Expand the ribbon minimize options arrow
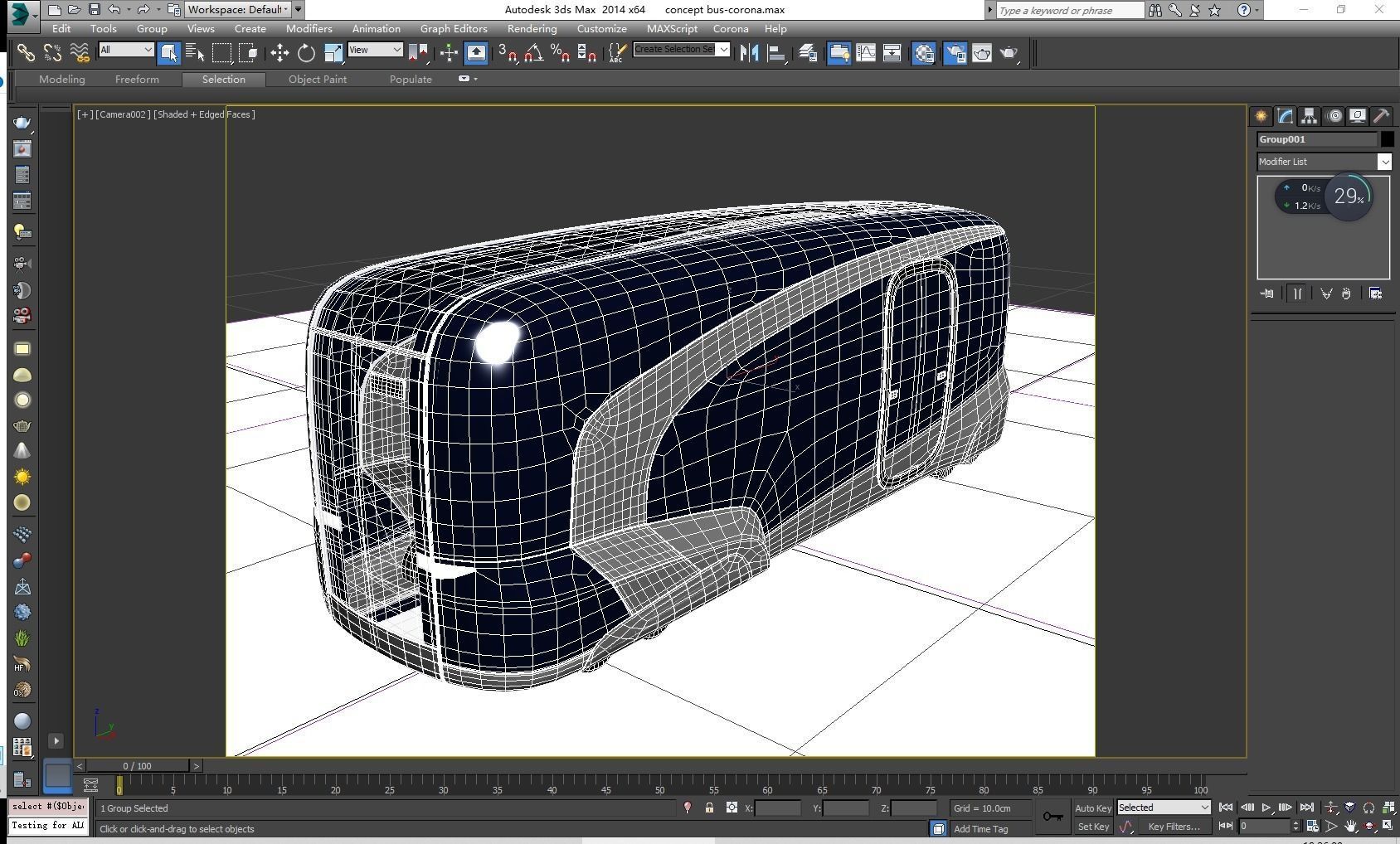The image size is (1400, 844). [x=475, y=79]
